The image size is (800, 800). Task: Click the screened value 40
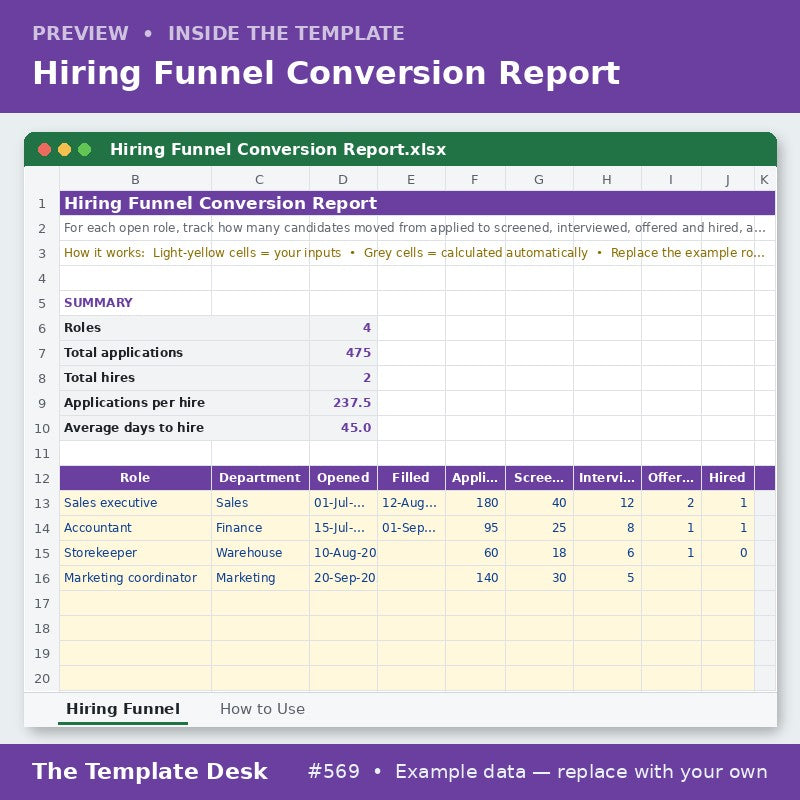click(x=539, y=503)
